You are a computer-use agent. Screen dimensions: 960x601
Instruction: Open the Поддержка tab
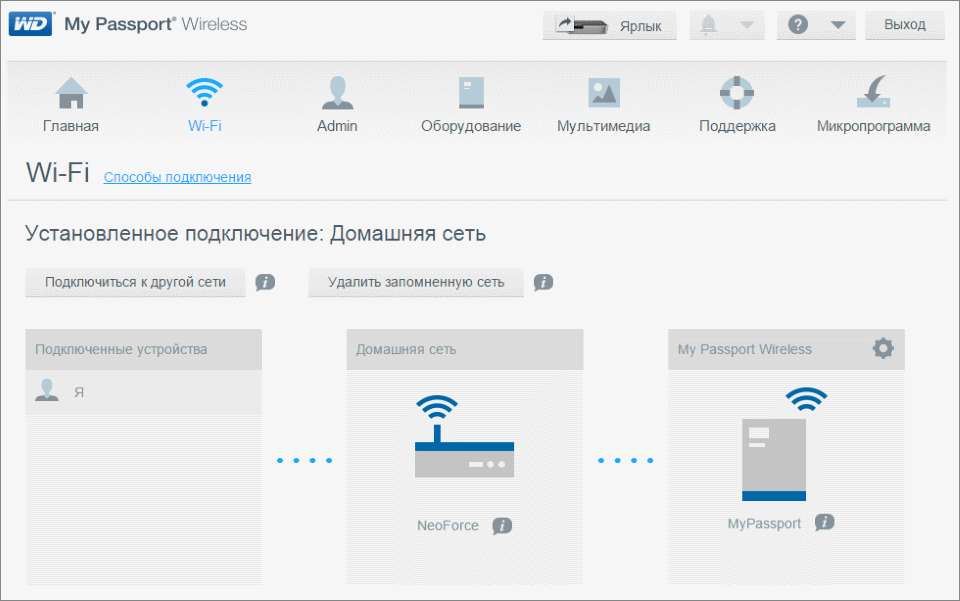[x=737, y=106]
